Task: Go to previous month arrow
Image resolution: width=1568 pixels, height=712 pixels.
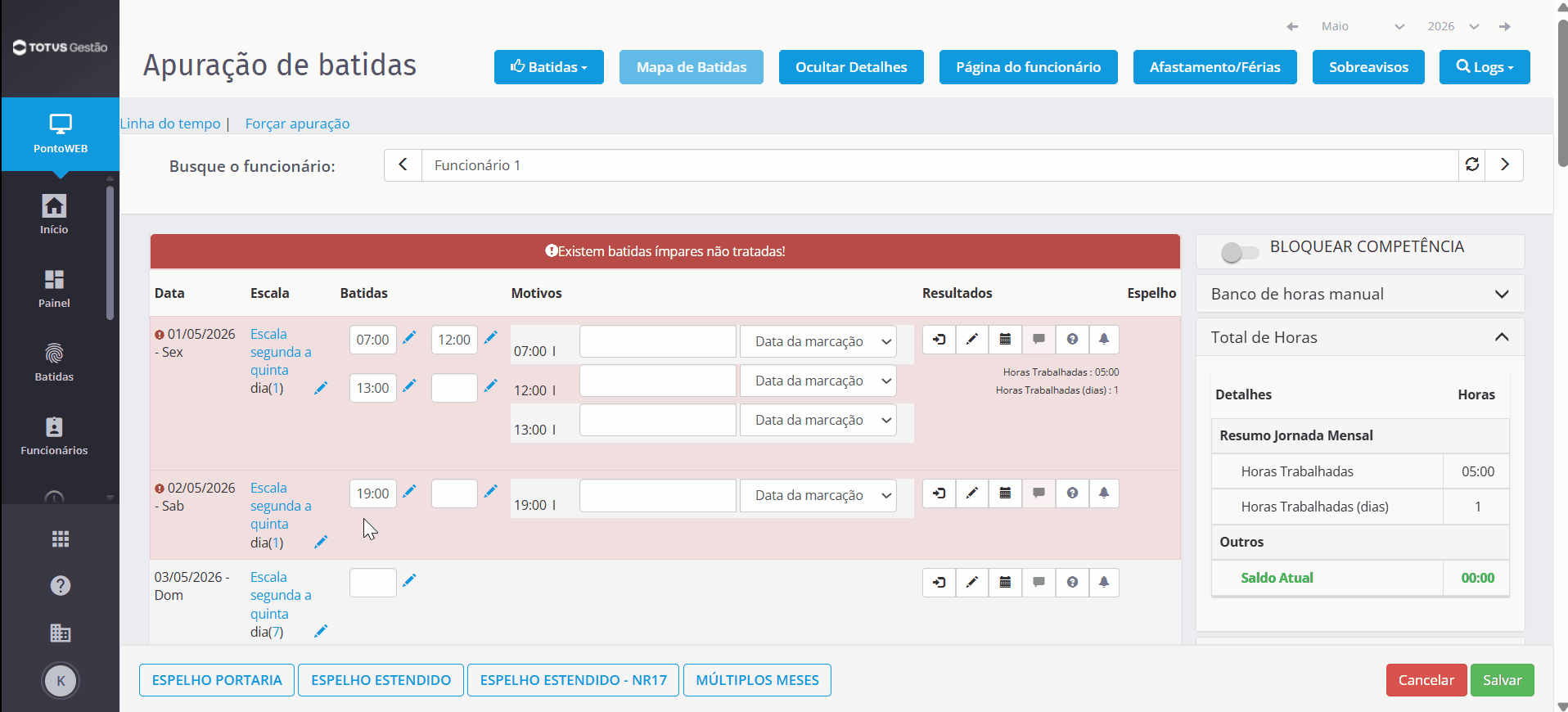Action: point(1292,26)
